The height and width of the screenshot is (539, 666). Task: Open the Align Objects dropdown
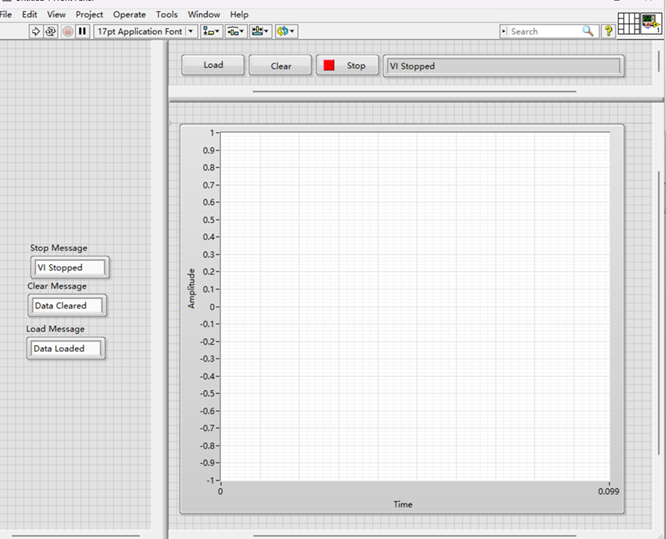click(x=211, y=32)
